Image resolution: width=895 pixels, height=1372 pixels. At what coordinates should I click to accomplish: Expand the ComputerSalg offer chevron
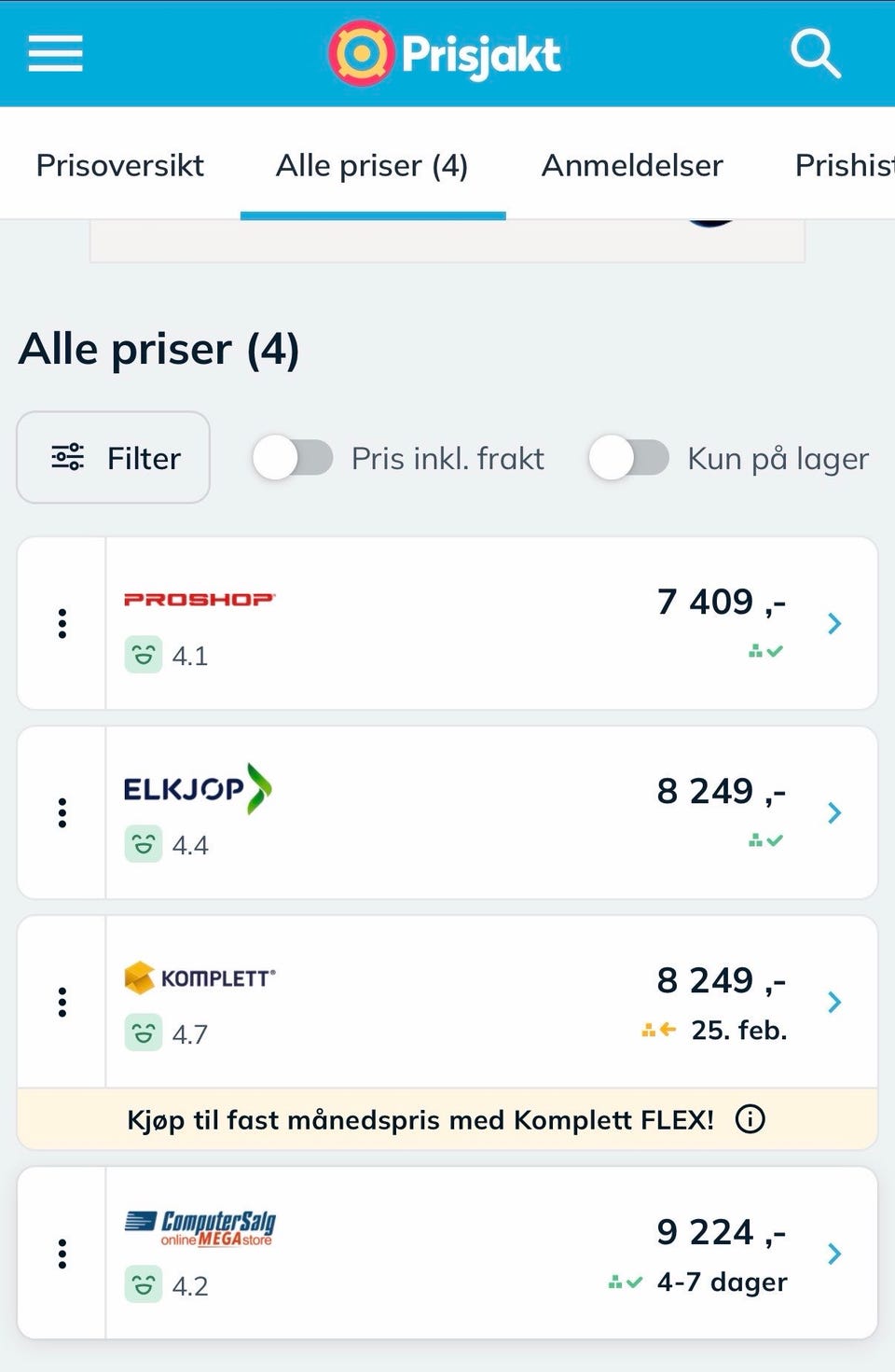[834, 1254]
